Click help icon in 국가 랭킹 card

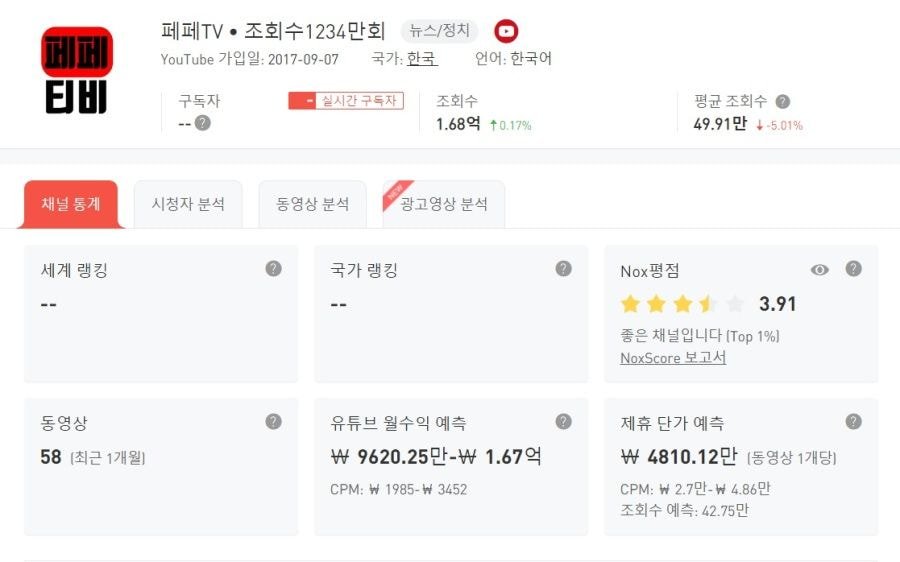click(563, 269)
